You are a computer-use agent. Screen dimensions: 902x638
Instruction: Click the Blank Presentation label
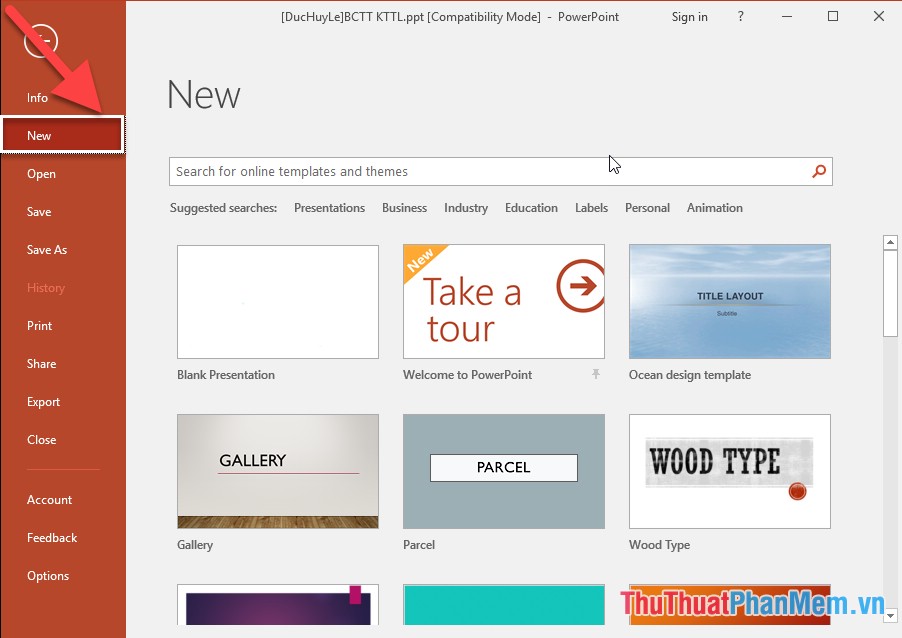click(226, 375)
